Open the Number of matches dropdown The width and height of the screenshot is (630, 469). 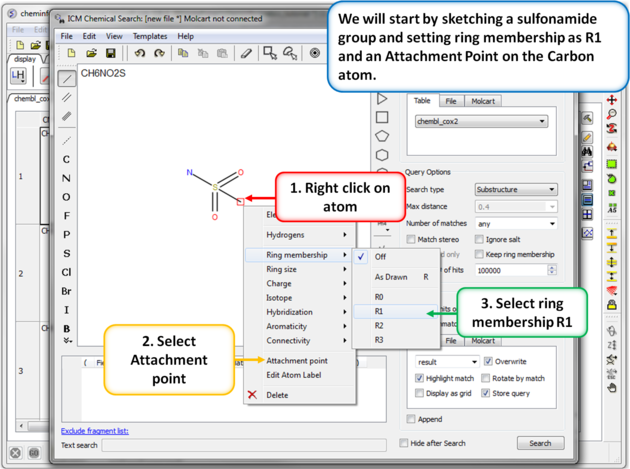tap(516, 223)
